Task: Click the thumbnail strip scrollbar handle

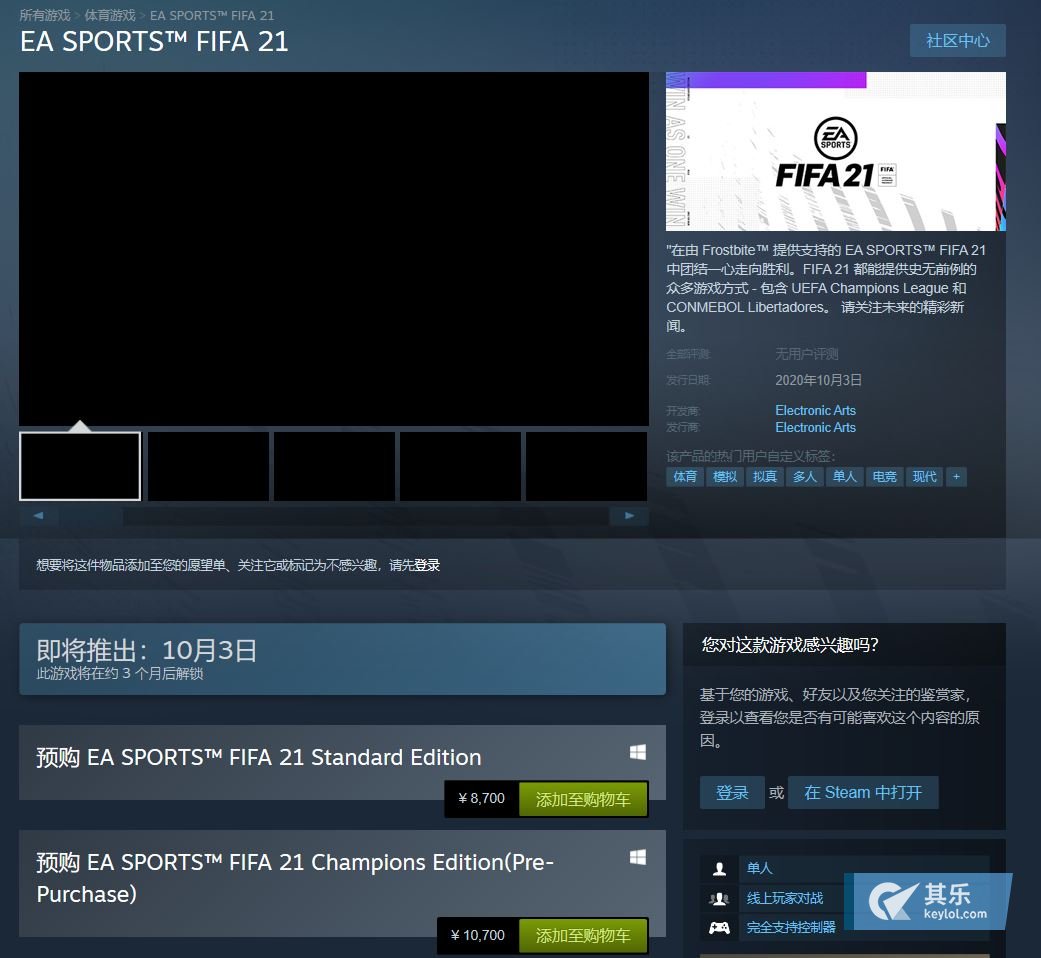Action: pyautogui.click(x=91, y=516)
